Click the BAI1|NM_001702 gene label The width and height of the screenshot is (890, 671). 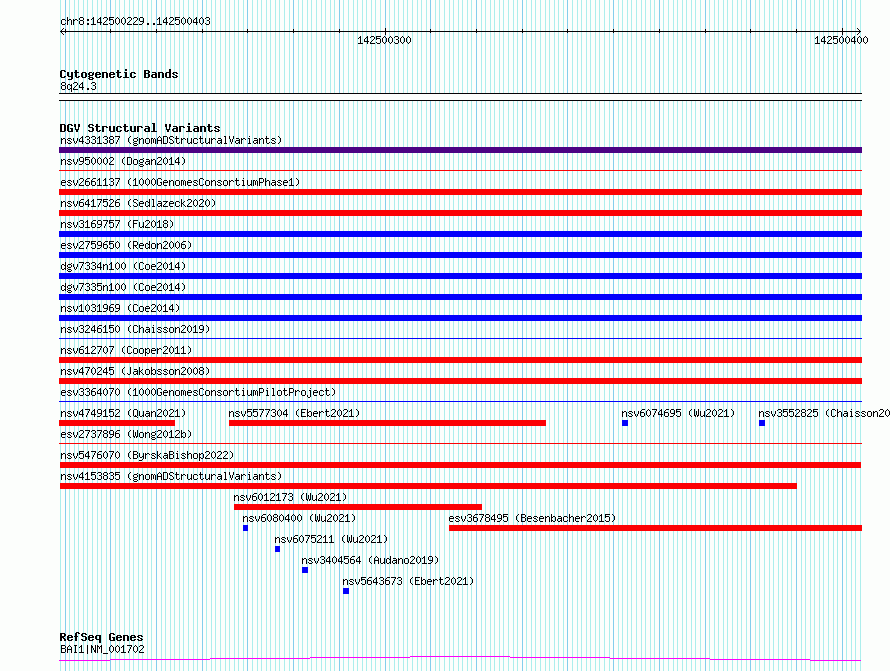tap(102, 649)
